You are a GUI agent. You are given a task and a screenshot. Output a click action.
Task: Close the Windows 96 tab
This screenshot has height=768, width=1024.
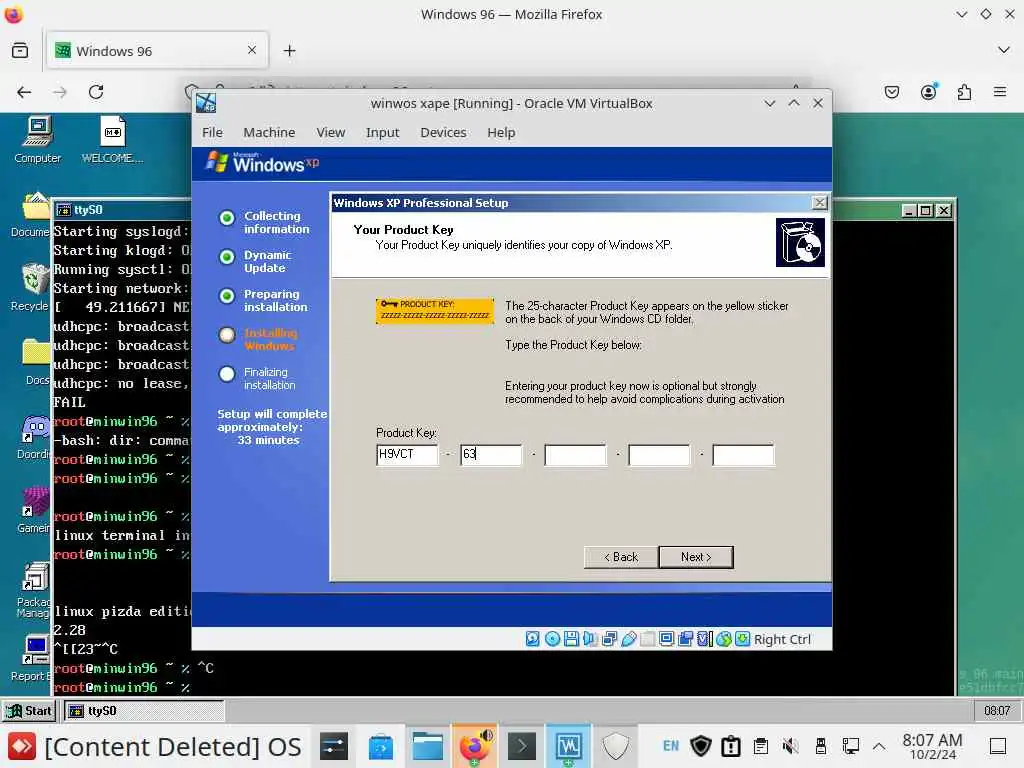click(x=252, y=50)
